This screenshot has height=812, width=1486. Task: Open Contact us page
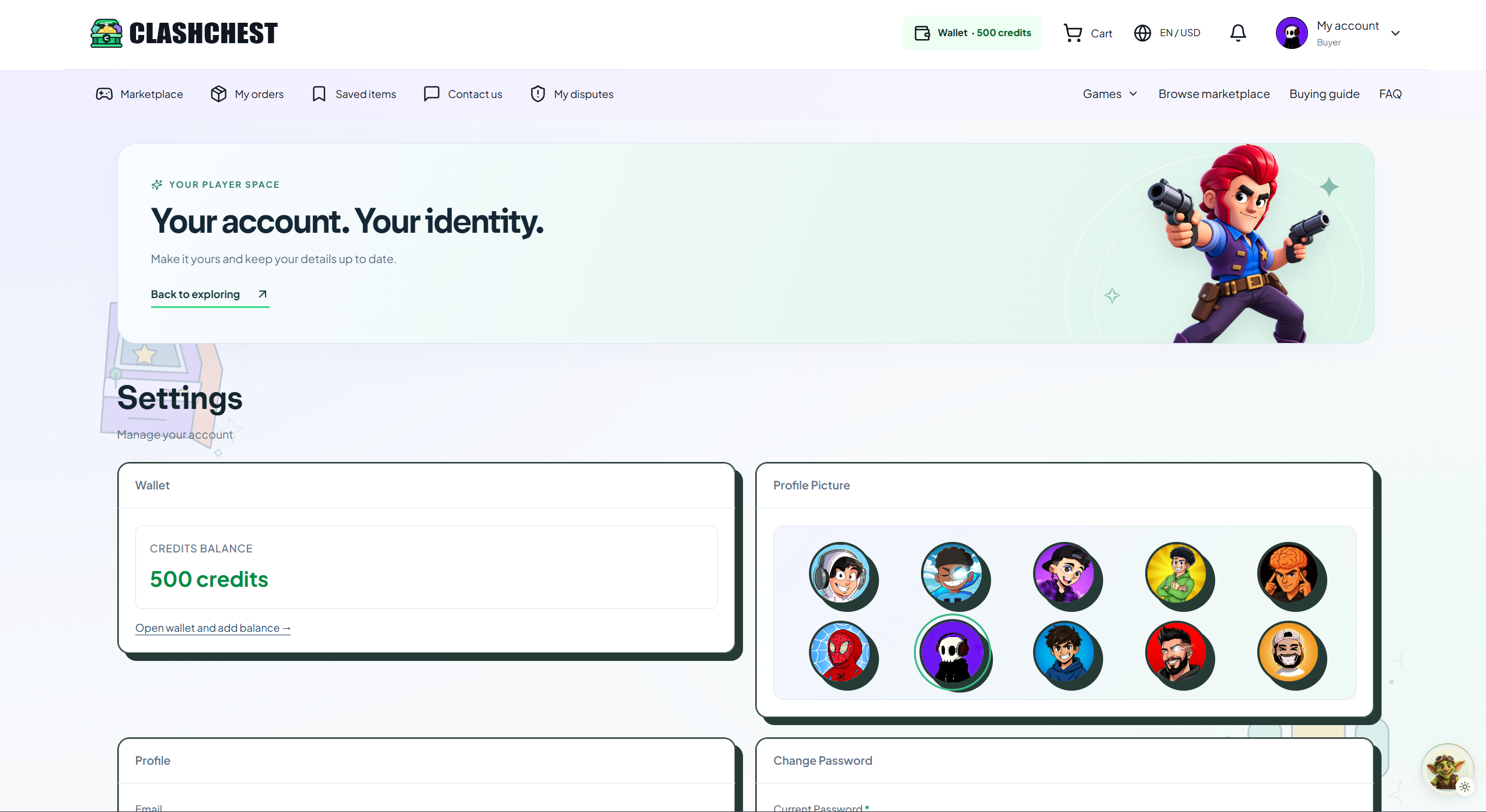click(x=463, y=94)
